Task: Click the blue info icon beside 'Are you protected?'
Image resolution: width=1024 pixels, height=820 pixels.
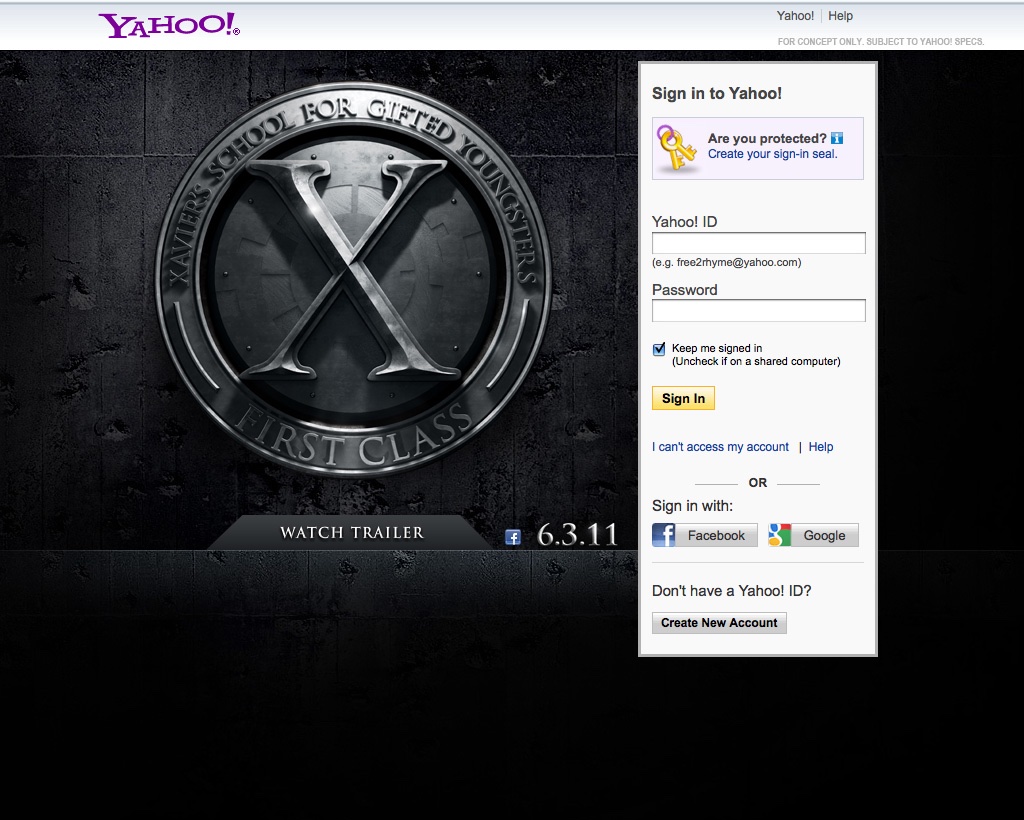Action: (x=837, y=138)
